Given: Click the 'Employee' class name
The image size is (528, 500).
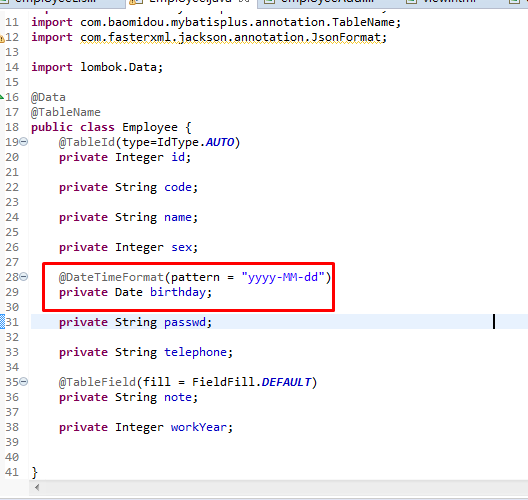Looking at the screenshot, I should 150,127.
